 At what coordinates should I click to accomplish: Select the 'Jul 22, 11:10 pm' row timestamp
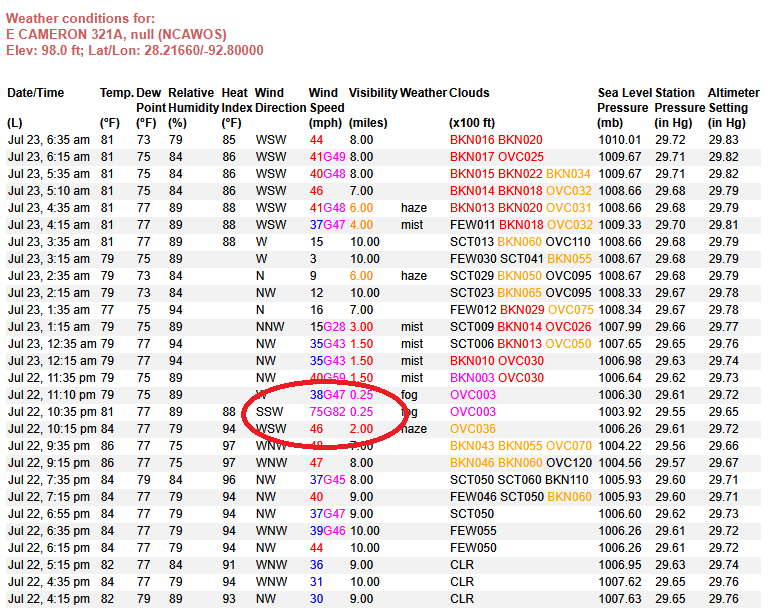[x=52, y=395]
